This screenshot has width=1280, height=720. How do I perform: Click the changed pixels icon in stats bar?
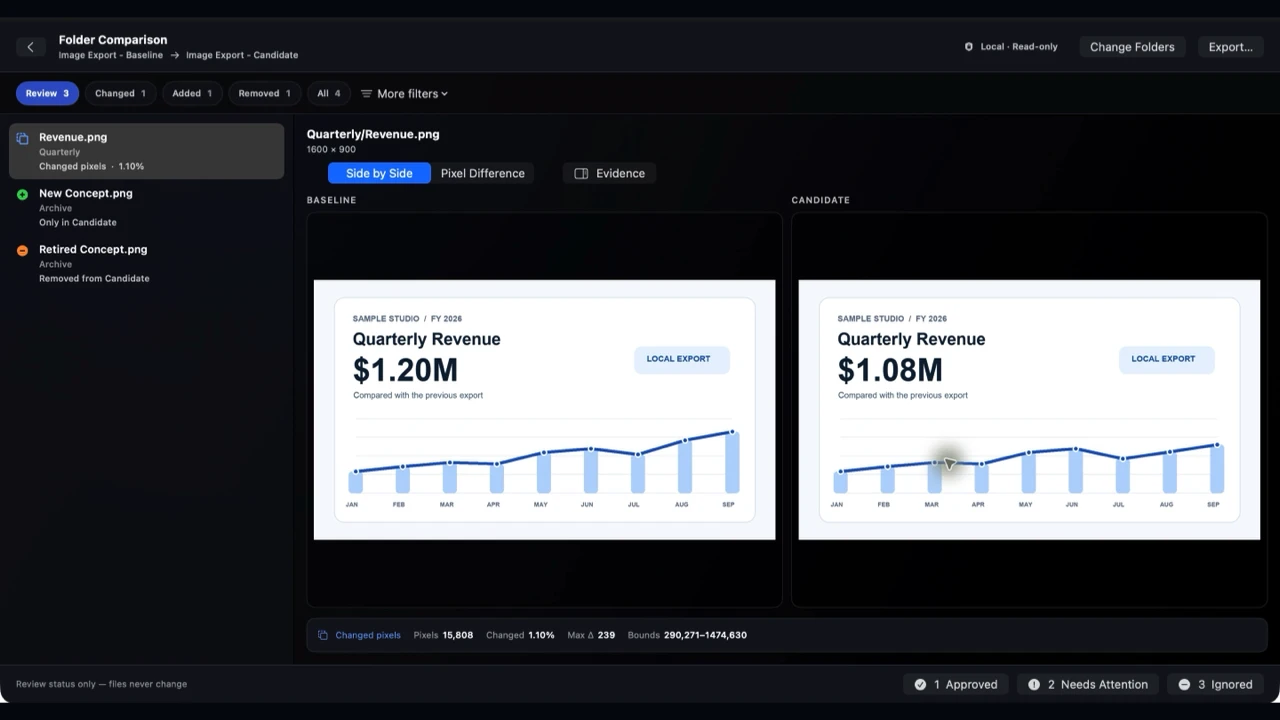323,635
